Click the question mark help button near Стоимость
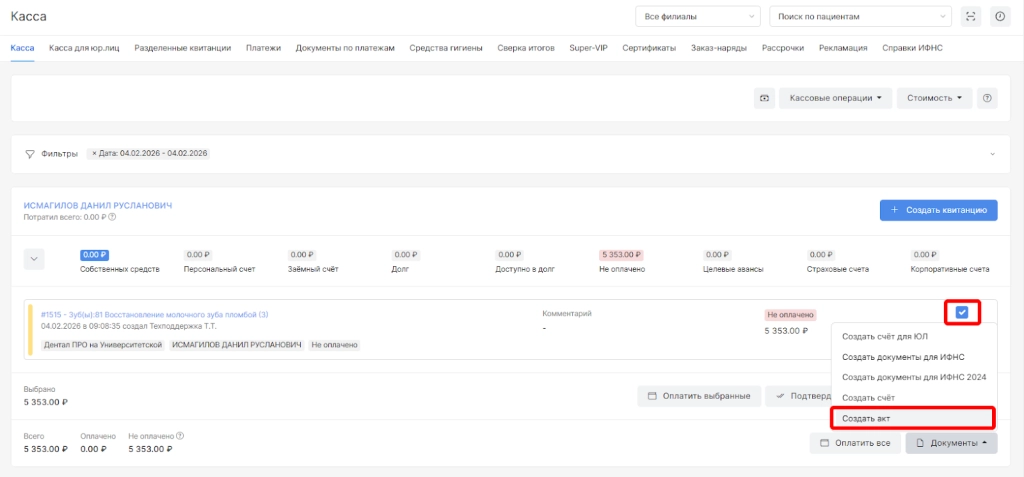The width and height of the screenshot is (1024, 477). (987, 98)
